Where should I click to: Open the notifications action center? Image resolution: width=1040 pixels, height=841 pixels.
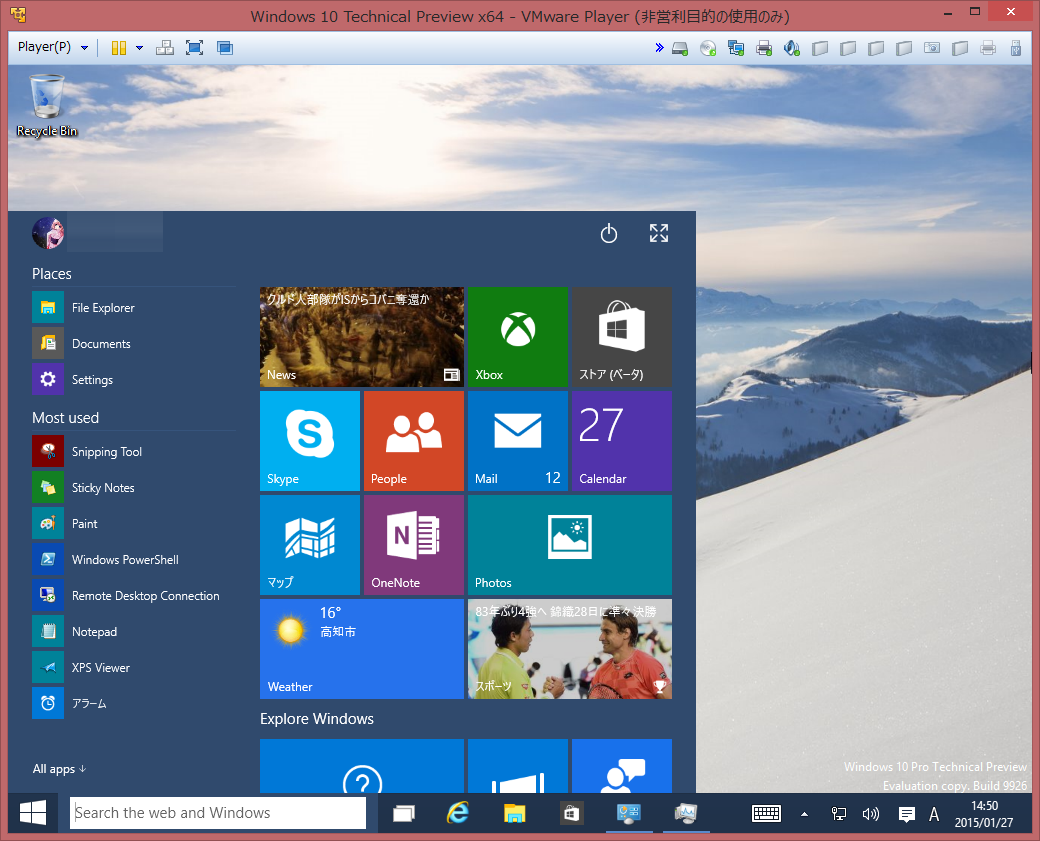tap(906, 814)
